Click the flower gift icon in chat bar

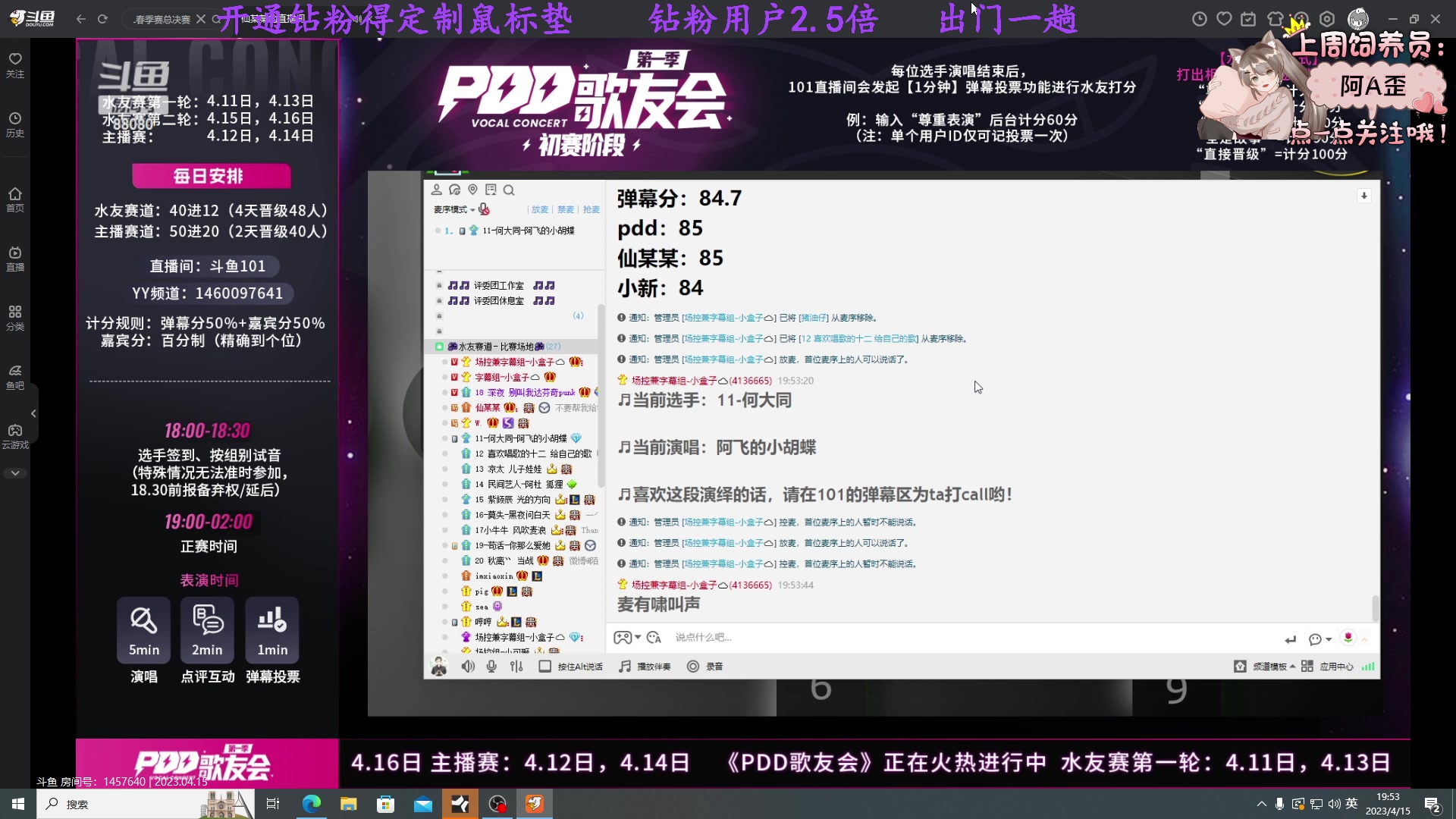(x=1348, y=638)
